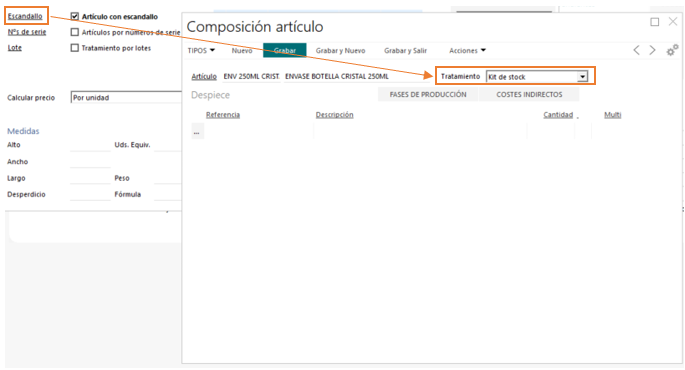Open the settings gears icon in Composición artículo
The width and height of the screenshot is (685, 370).
coord(672,51)
